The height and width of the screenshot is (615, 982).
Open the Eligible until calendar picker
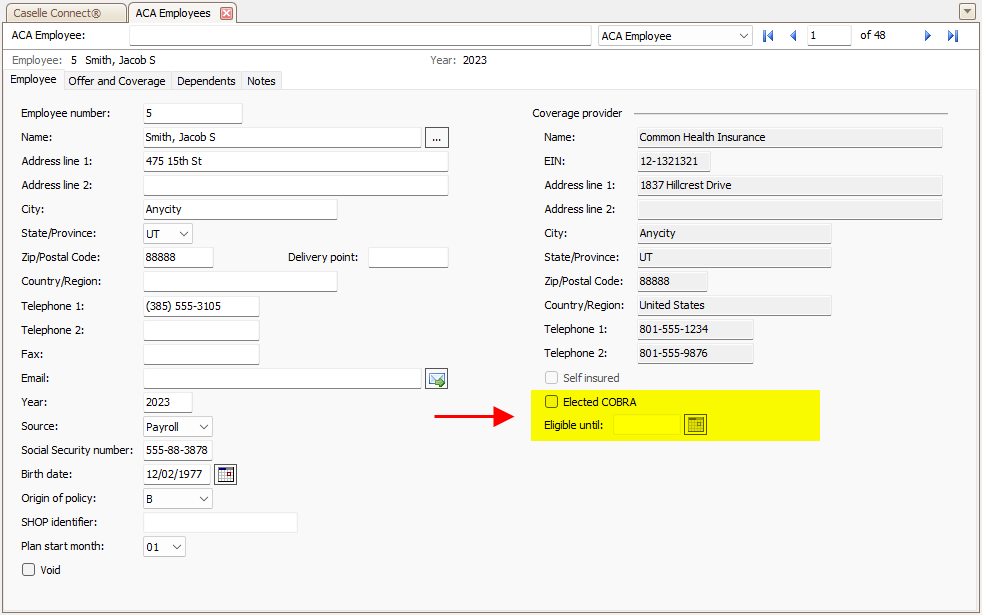(695, 425)
